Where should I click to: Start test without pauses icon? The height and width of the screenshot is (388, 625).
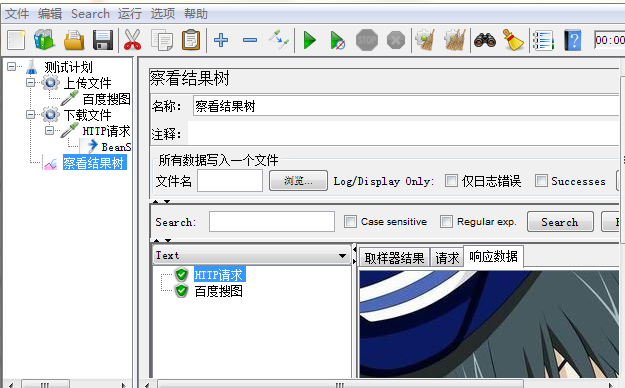coord(338,40)
